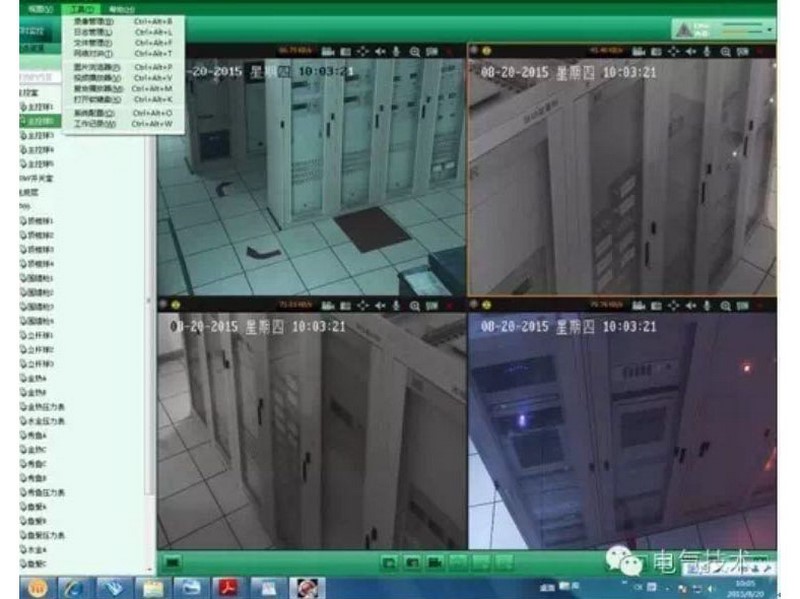
Task: Open PTZ direction control in top-left pane
Action: [363, 50]
